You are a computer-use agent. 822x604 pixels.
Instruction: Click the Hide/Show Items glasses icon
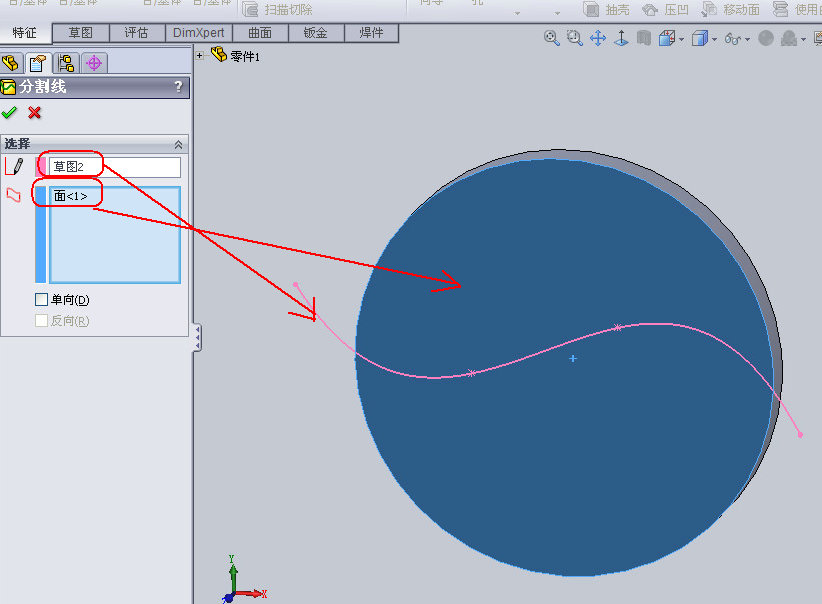coord(732,39)
